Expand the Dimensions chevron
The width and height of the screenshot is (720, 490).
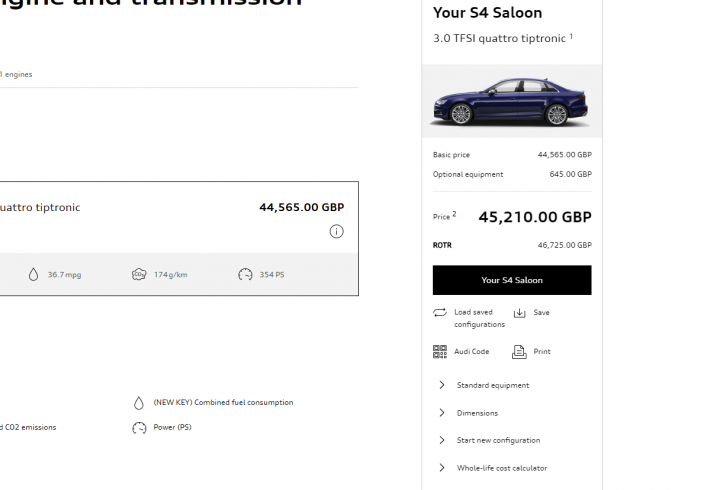pos(442,413)
